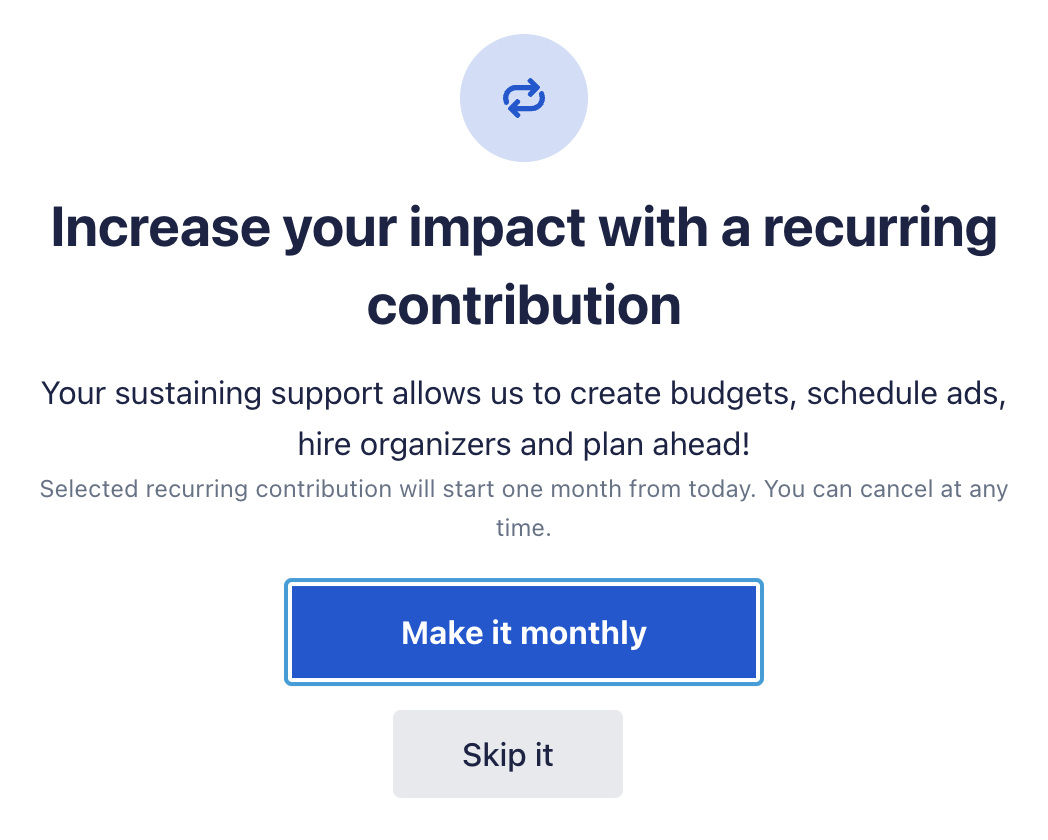This screenshot has height=840, width=1048.
Task: Click the word "contribution" in the bold heading
Action: pos(524,304)
